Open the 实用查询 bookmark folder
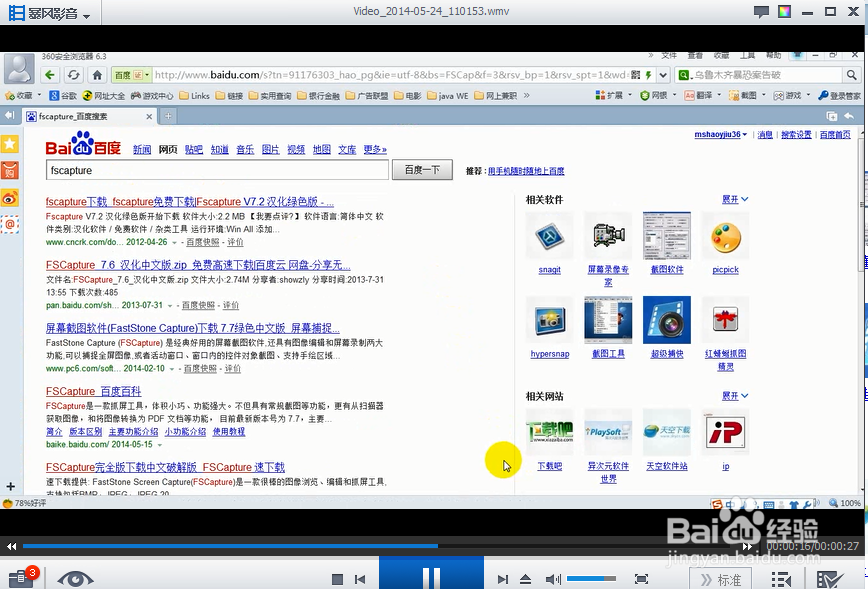868x589 pixels. click(270, 96)
